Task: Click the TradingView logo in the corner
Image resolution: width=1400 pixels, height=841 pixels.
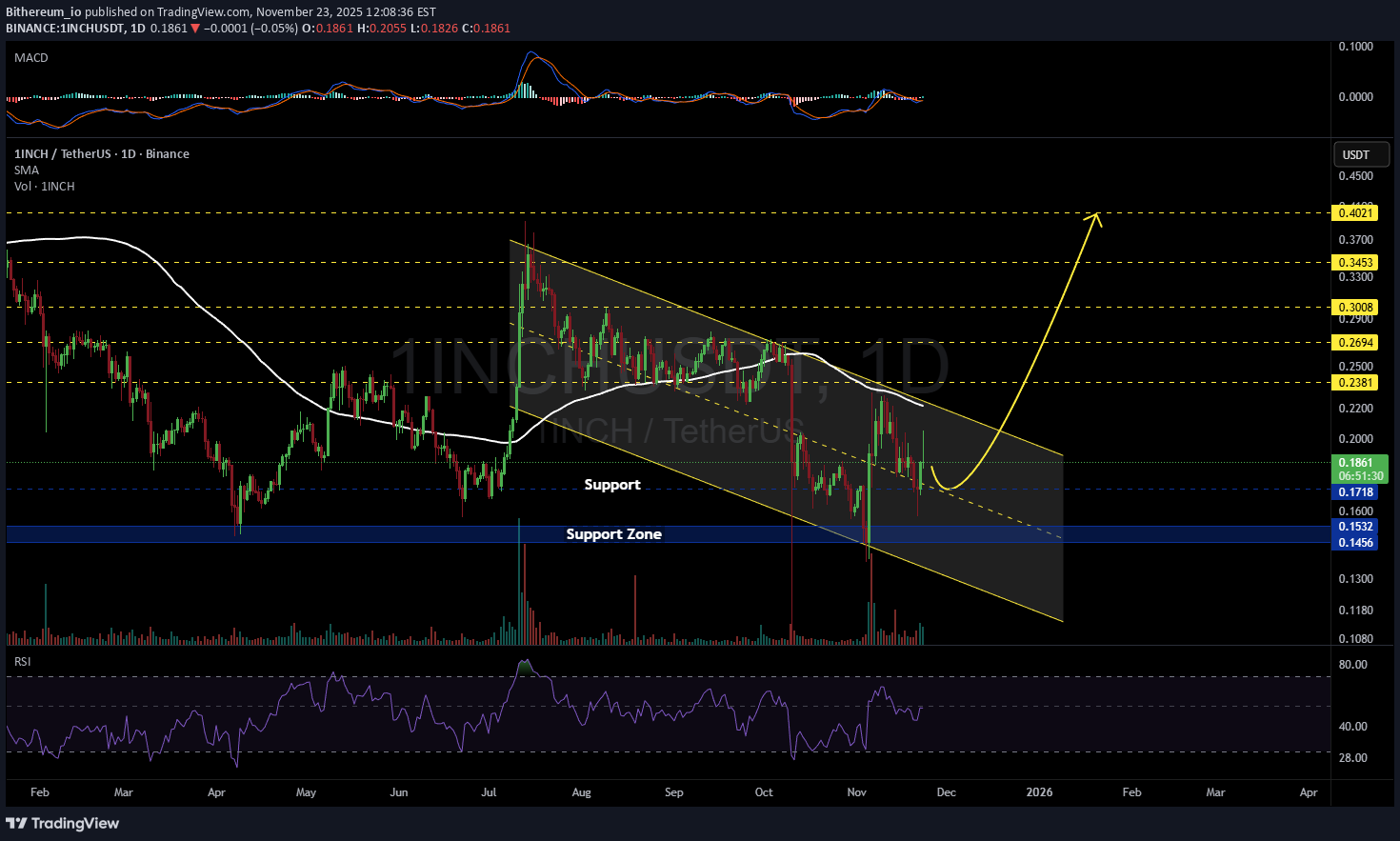Action: pyautogui.click(x=63, y=823)
